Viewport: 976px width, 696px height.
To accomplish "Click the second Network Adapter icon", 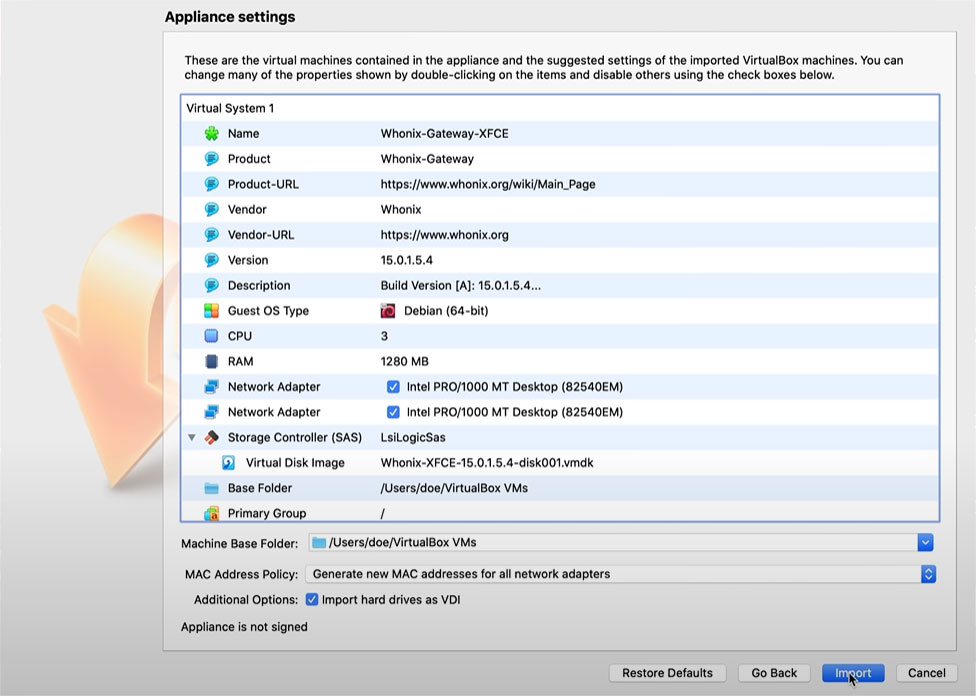I will 212,412.
